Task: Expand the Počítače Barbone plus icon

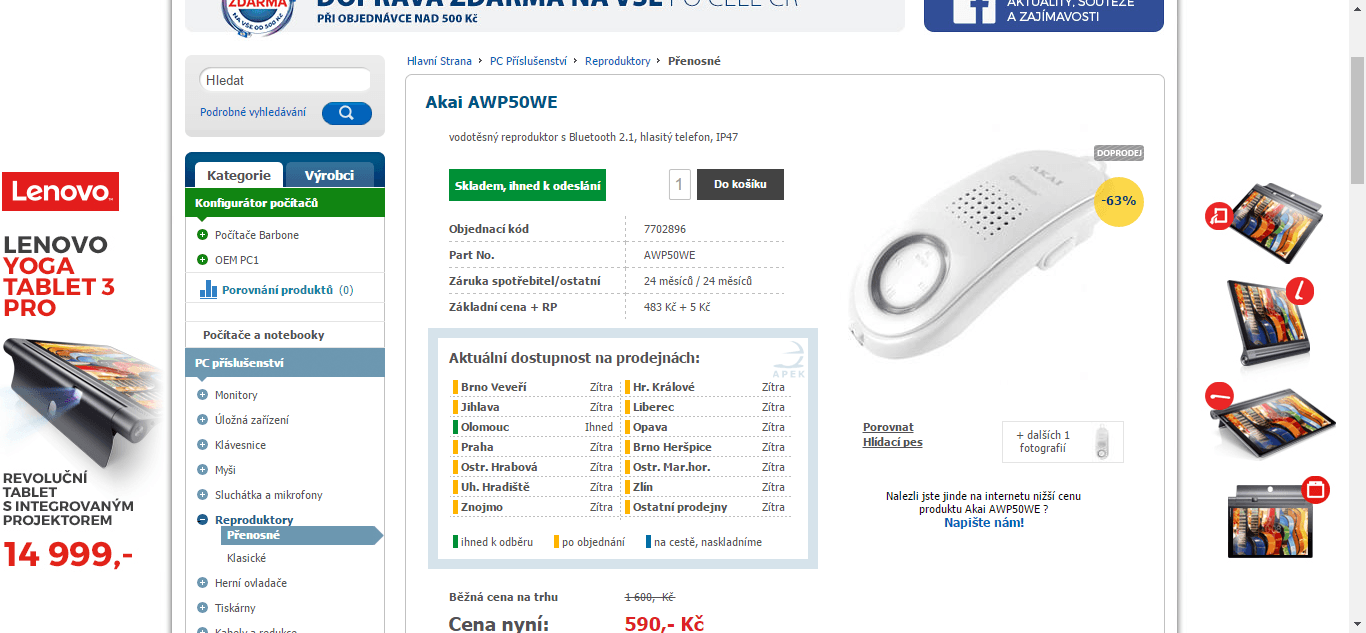Action: coord(203,235)
